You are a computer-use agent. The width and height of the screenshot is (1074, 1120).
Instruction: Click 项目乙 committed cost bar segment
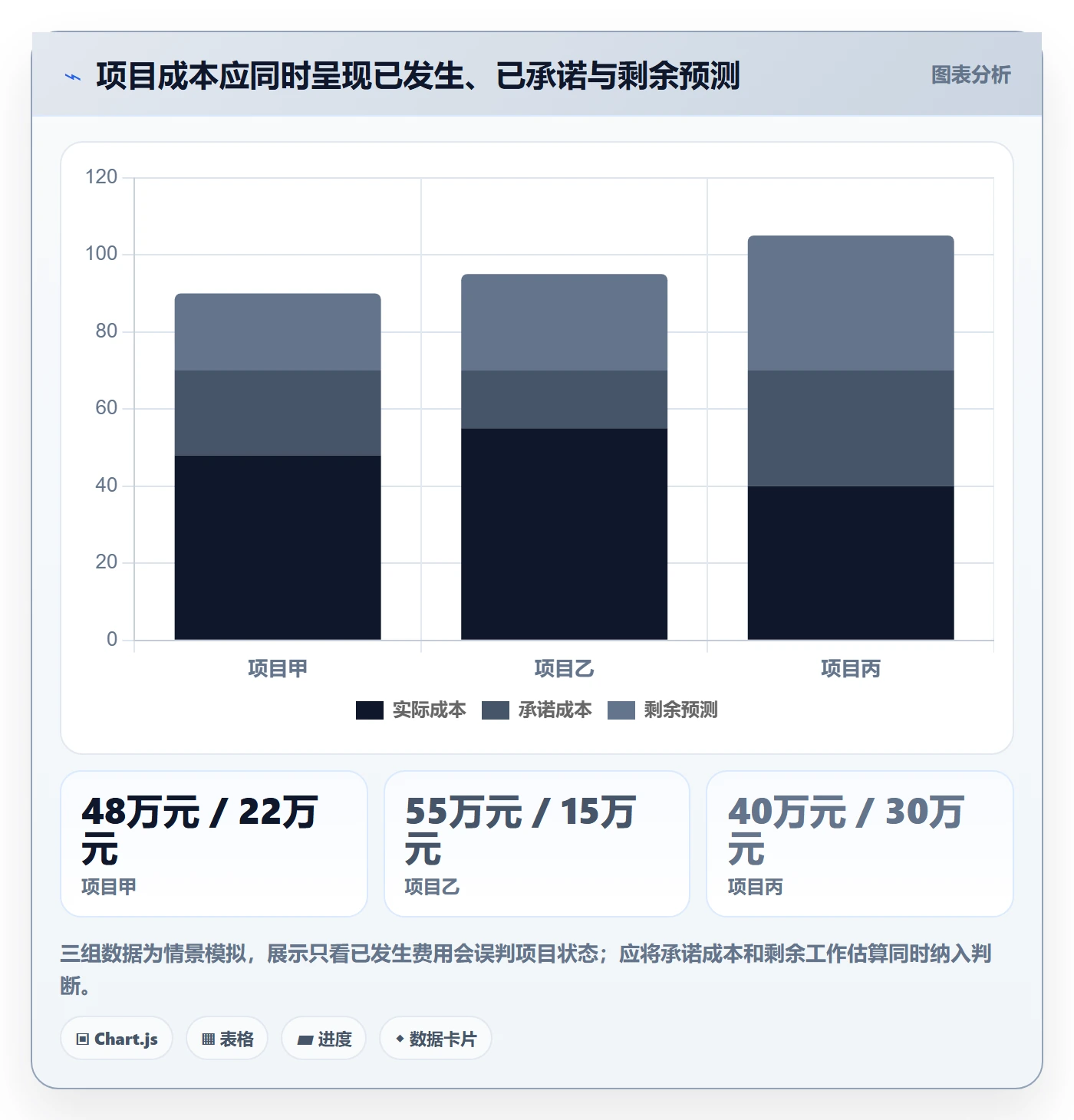point(564,400)
